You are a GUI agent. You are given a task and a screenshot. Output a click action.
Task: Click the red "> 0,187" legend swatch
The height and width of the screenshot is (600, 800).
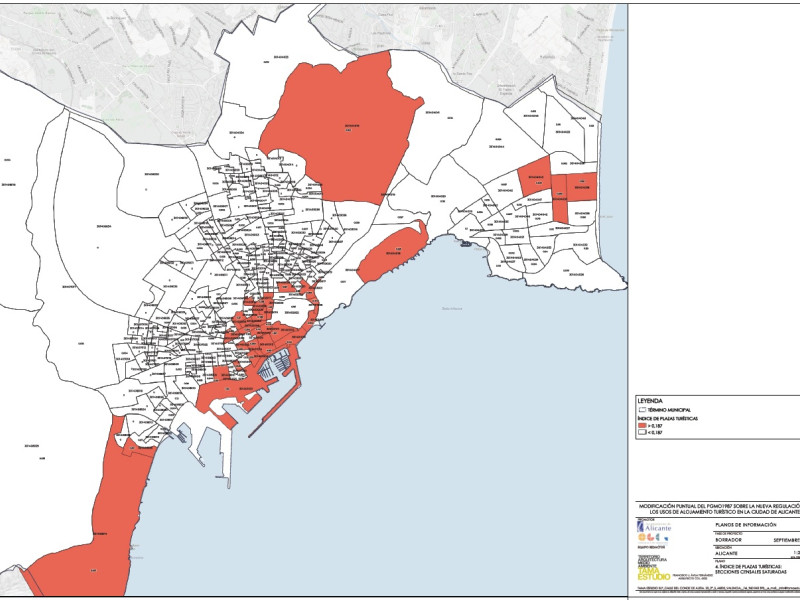pyautogui.click(x=642, y=425)
